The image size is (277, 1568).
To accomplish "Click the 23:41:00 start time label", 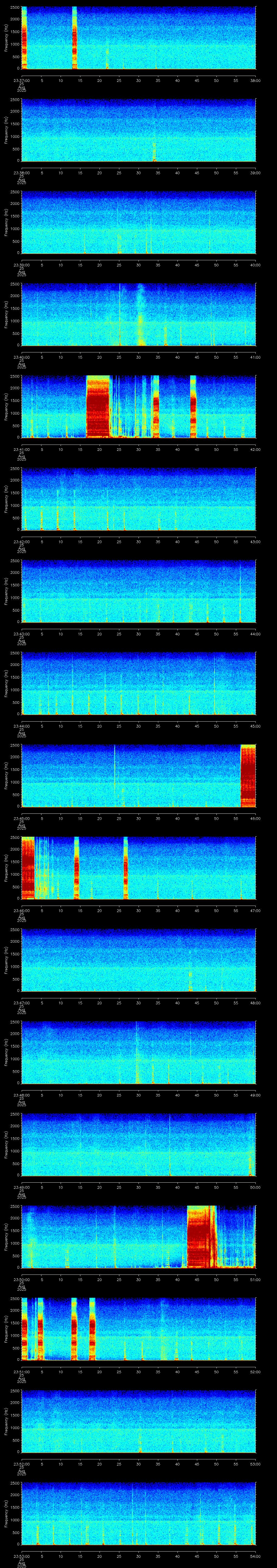I will pyautogui.click(x=21, y=449).
